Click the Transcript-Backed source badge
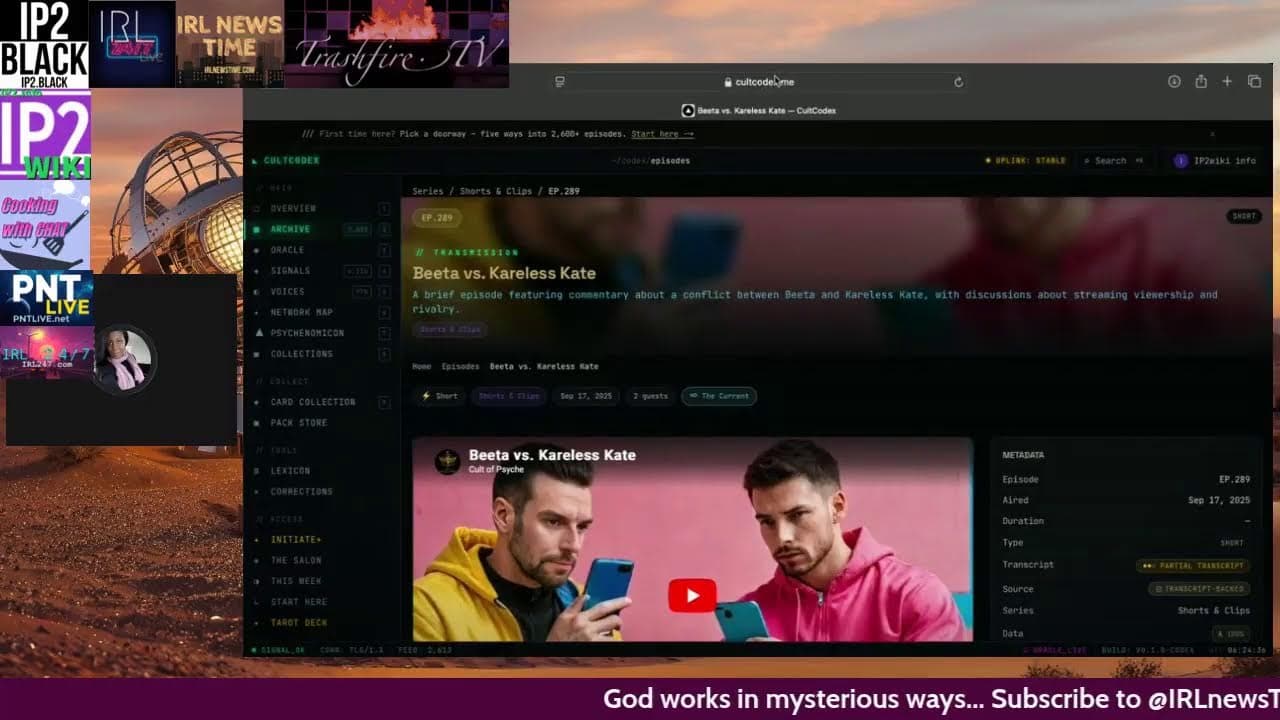Screen dimensions: 1280x720 pyautogui.click(x=1199, y=589)
